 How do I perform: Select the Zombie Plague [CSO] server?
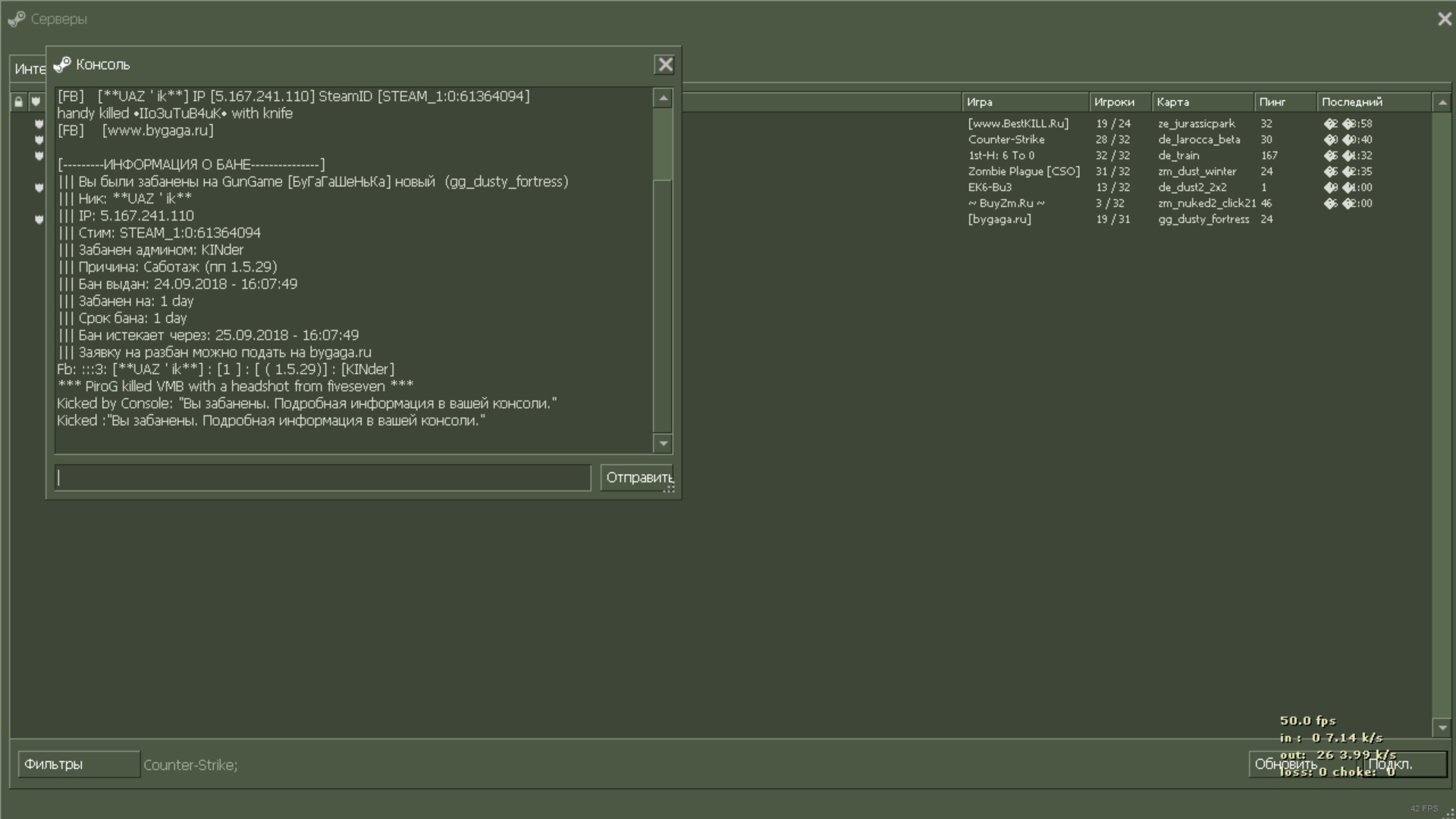(1024, 171)
